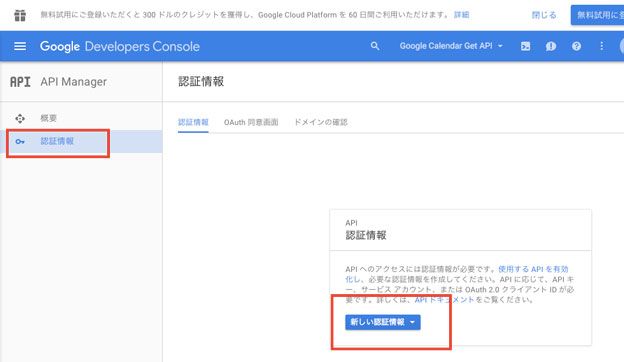The height and width of the screenshot is (362, 624).
Task: Click the 詳細 link in the banner
Action: [x=462, y=15]
